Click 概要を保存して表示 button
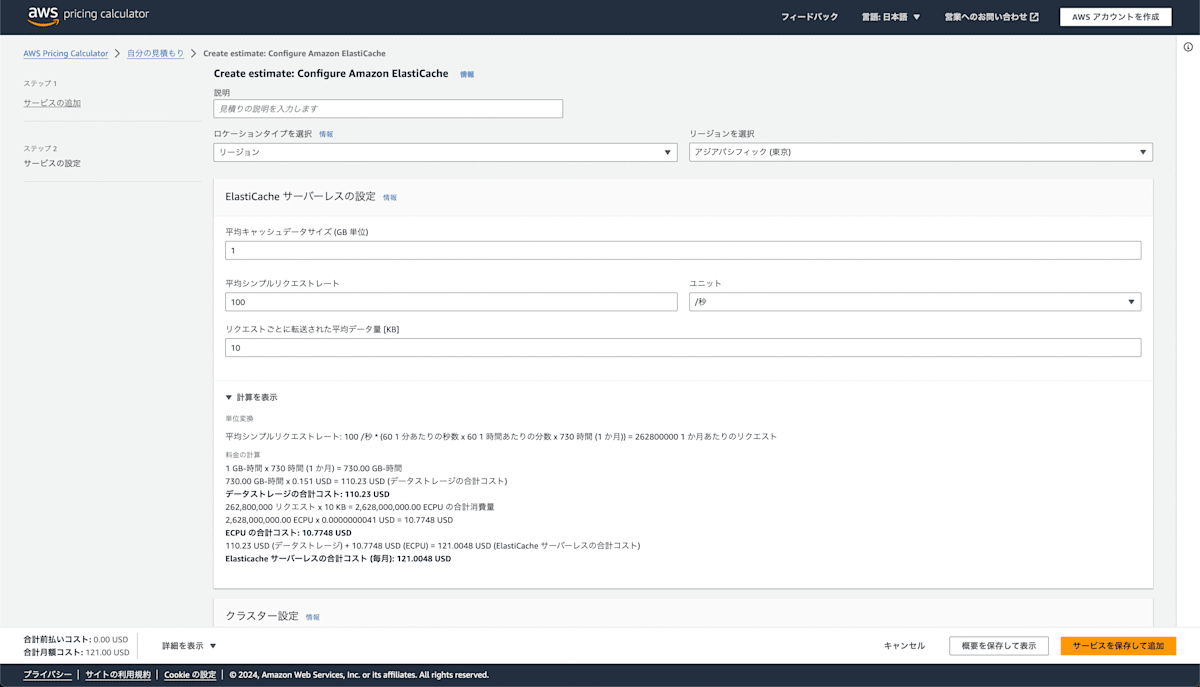Viewport: 1200px width, 687px height. point(999,646)
